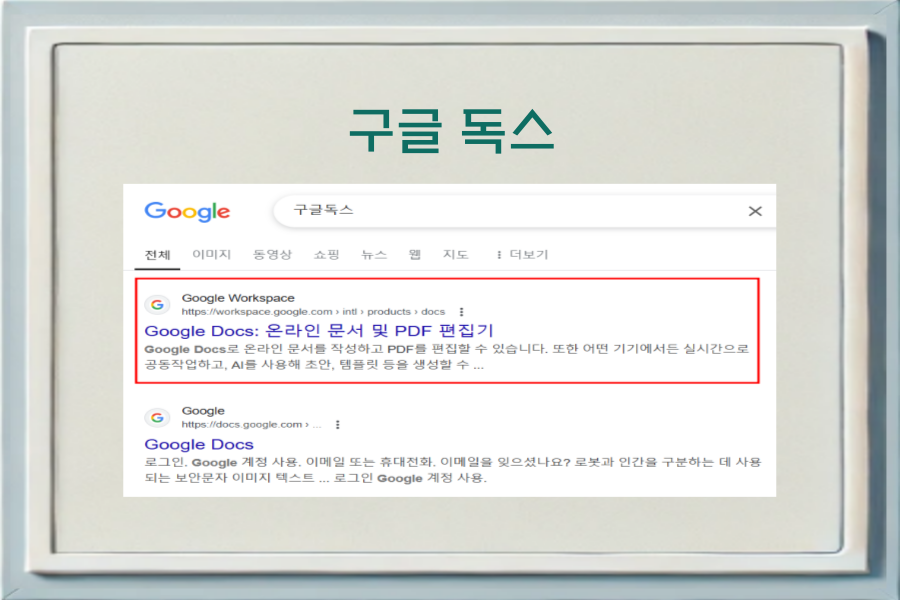This screenshot has width=900, height=600.
Task: Open the 지도 tab
Action: coord(455,254)
